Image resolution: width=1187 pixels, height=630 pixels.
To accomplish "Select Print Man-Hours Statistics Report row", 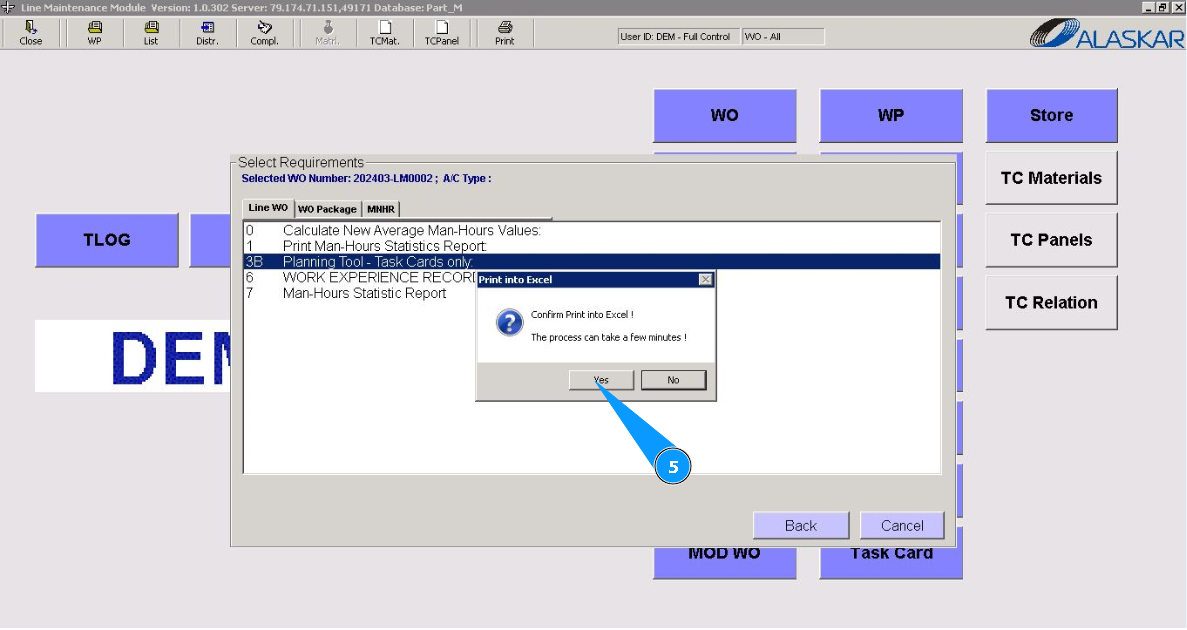I will coord(591,246).
